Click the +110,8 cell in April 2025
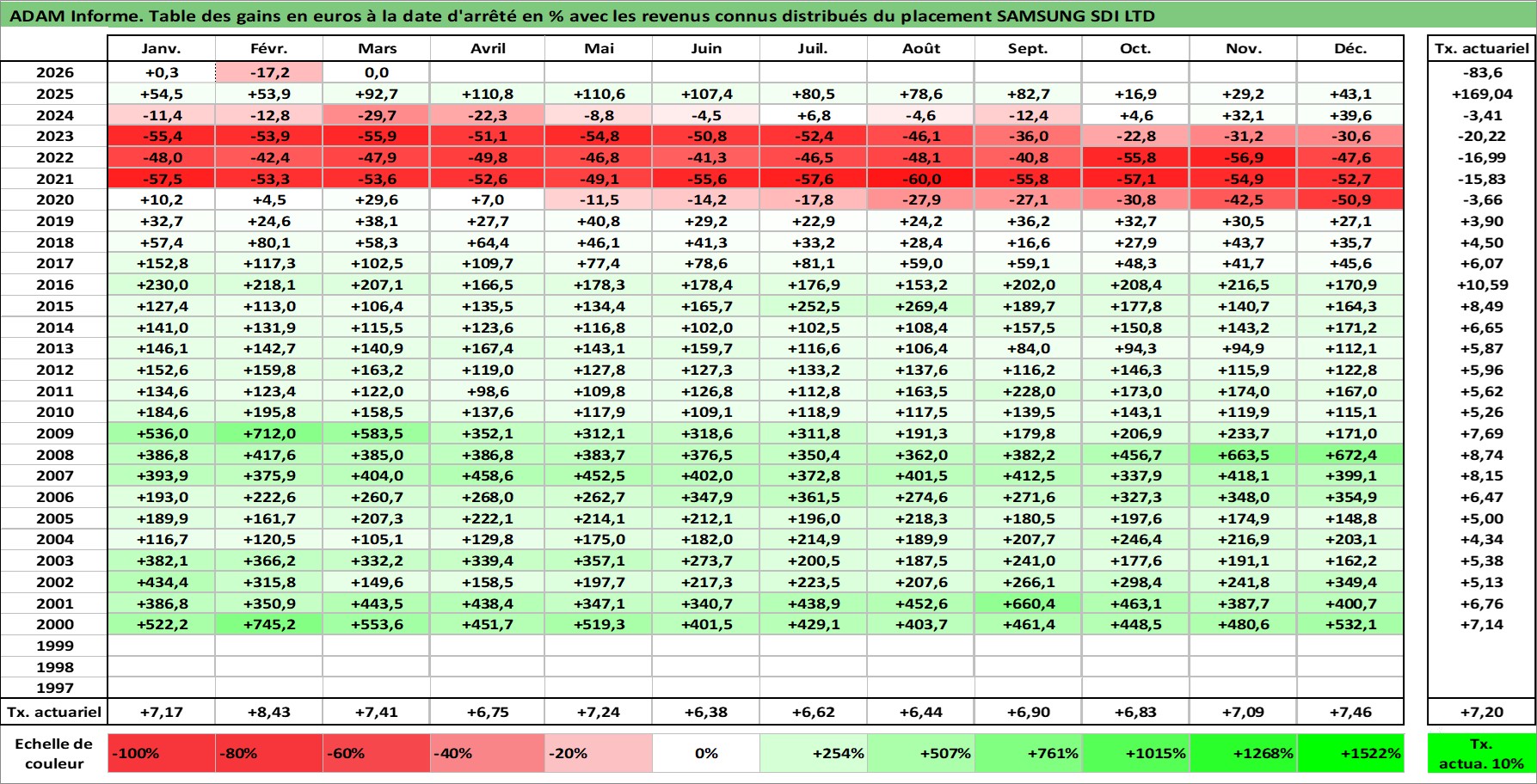The image size is (1537, 784). [488, 94]
